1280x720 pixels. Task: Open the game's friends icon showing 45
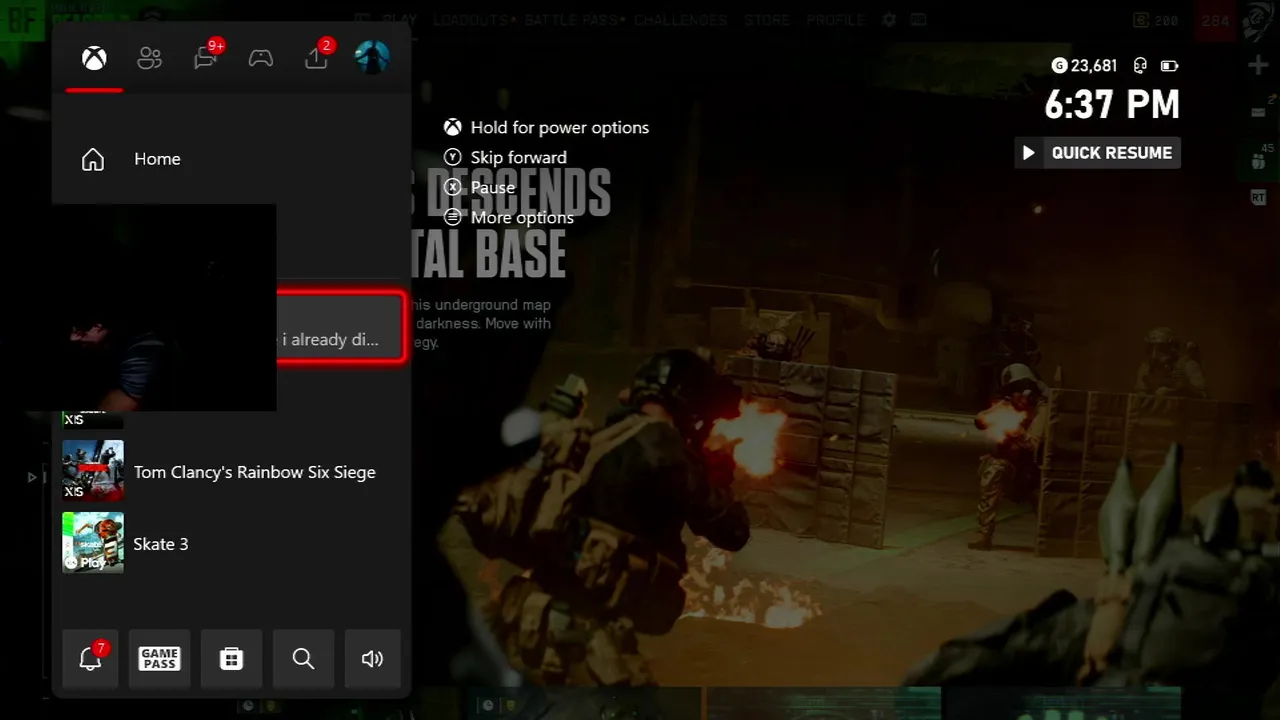1258,158
